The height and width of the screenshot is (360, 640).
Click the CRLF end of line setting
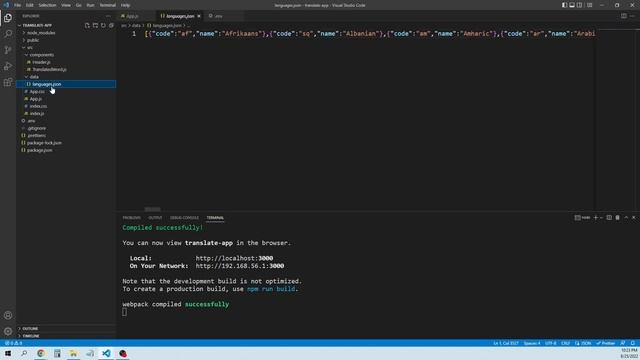point(565,343)
